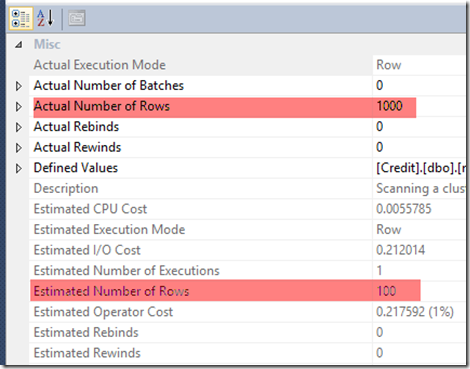Click the 0.0055785 CPU cost value
The image size is (470, 369).
(x=404, y=209)
